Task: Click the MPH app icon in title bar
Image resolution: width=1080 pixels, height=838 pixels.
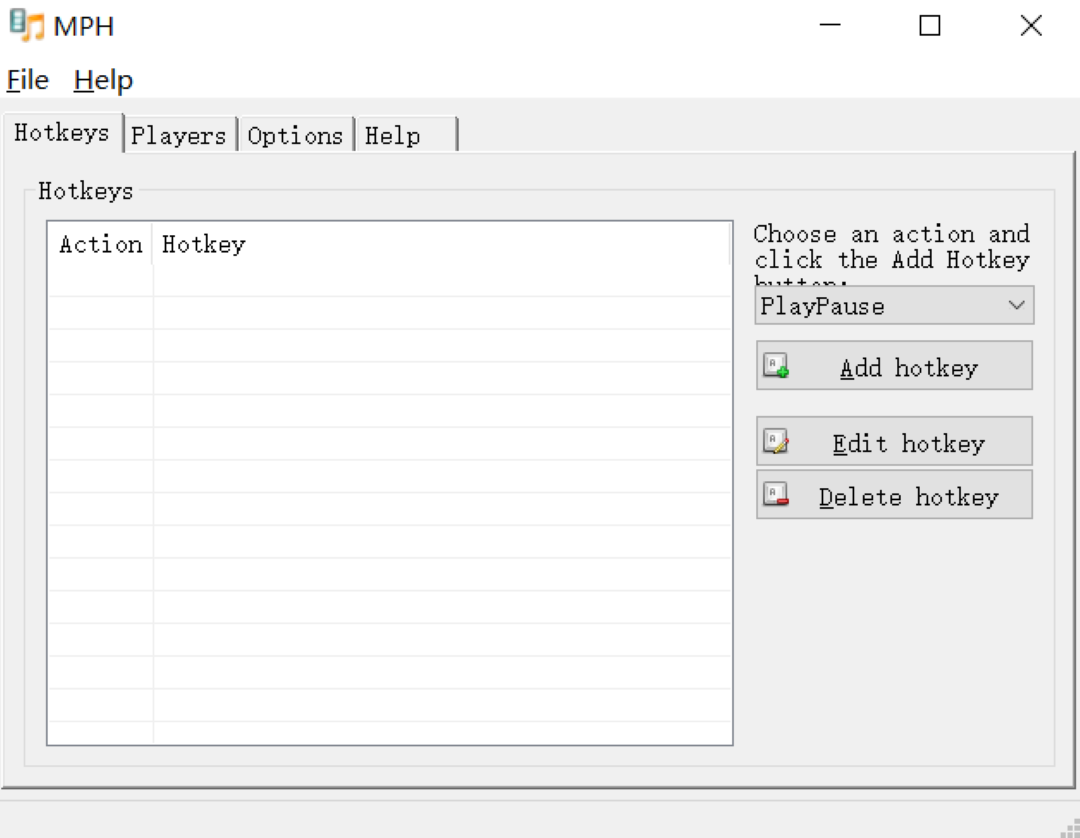Action: pos(26,25)
